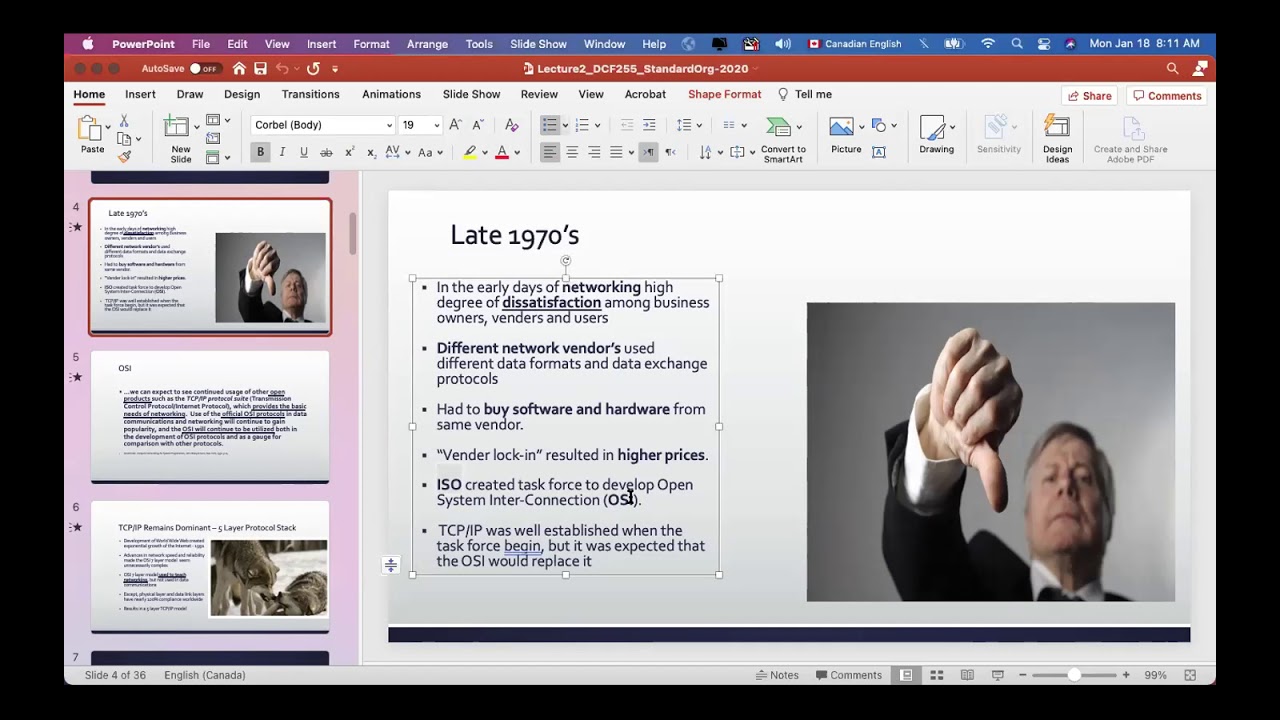The height and width of the screenshot is (720, 1280).
Task: Click the Share button
Action: coord(1089,96)
